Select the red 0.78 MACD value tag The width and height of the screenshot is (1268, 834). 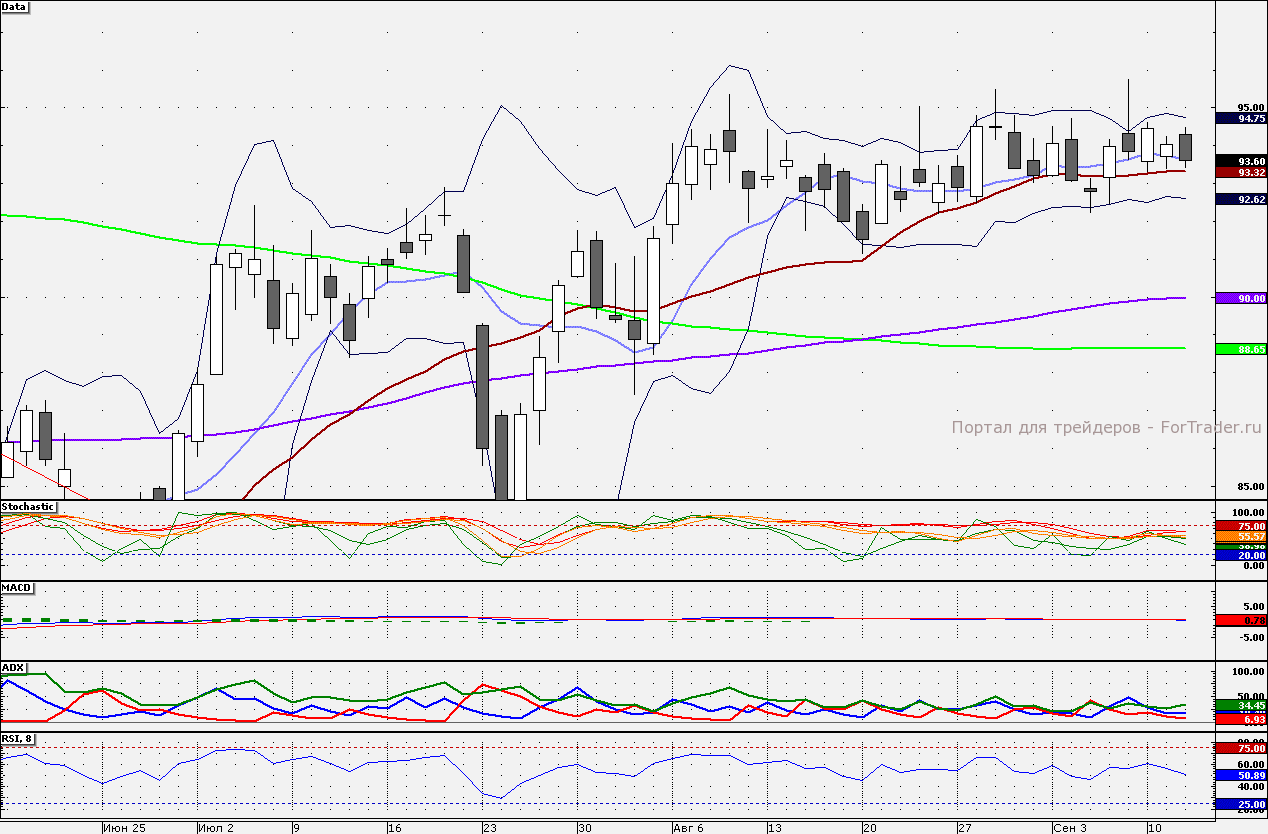[1241, 621]
